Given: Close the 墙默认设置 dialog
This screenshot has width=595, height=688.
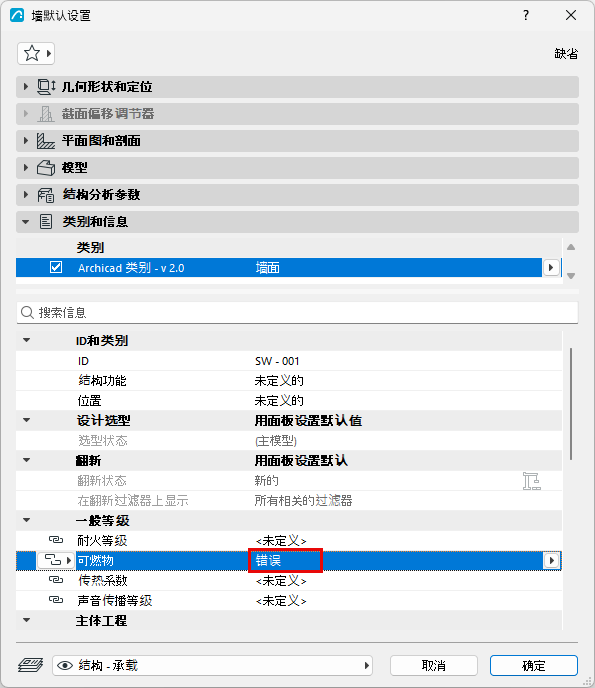Looking at the screenshot, I should (x=571, y=15).
